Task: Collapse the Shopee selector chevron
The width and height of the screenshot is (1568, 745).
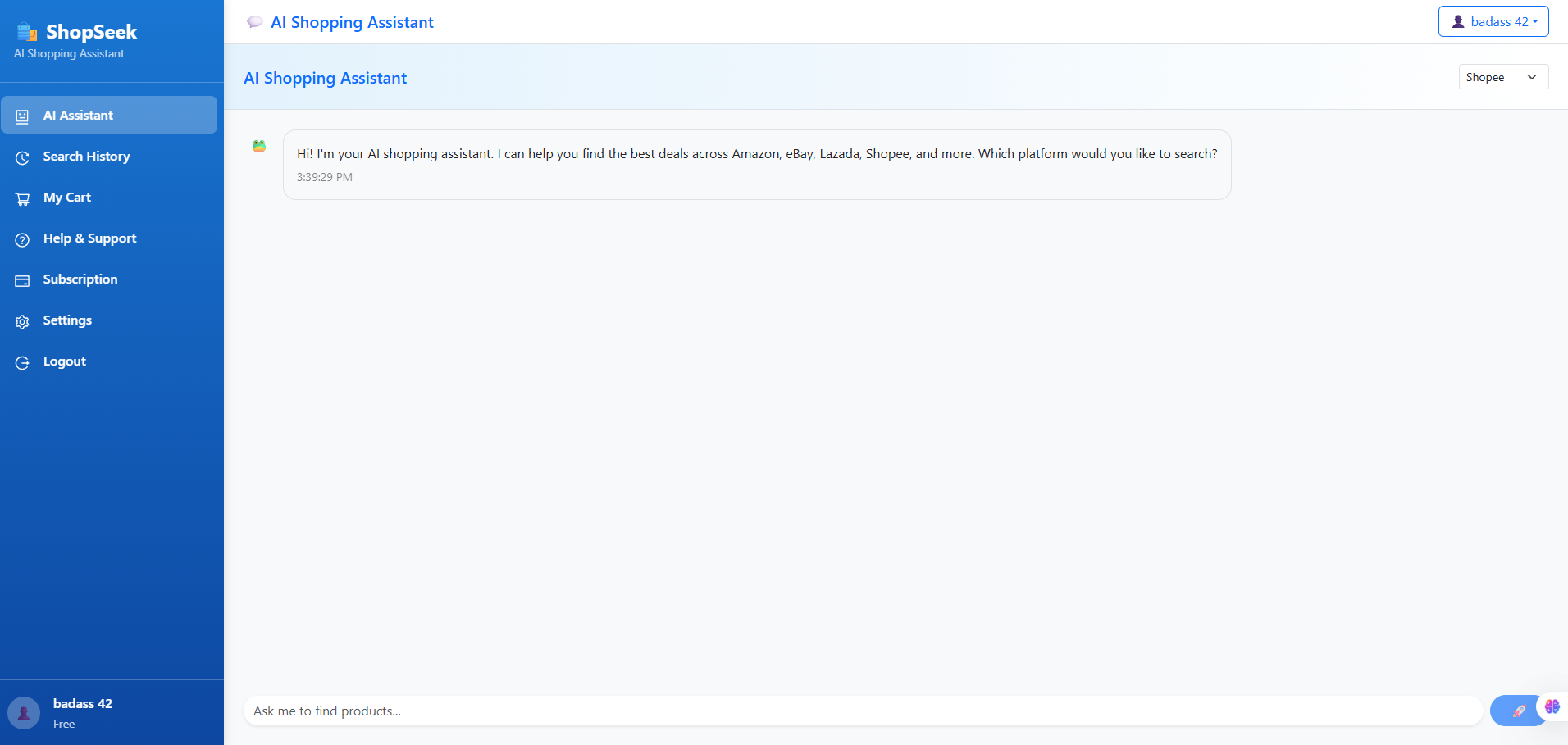Action: click(1532, 76)
